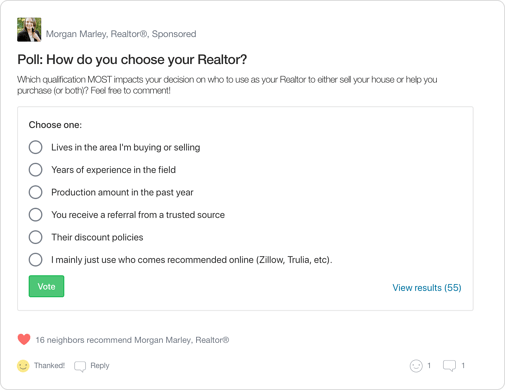Open View results (55) link

click(x=427, y=288)
